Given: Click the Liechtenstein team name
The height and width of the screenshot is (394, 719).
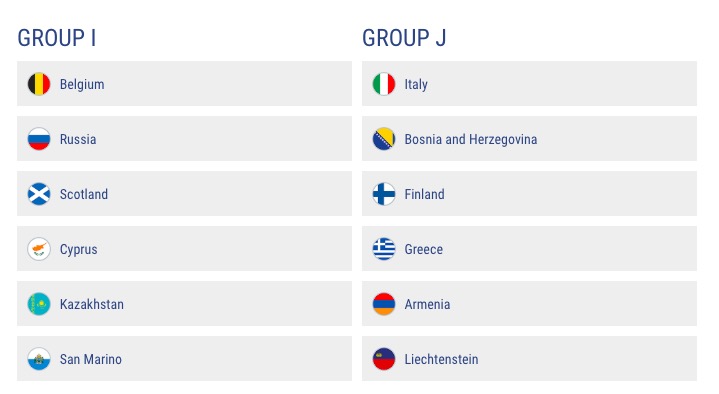Looking at the screenshot, I should tap(441, 360).
